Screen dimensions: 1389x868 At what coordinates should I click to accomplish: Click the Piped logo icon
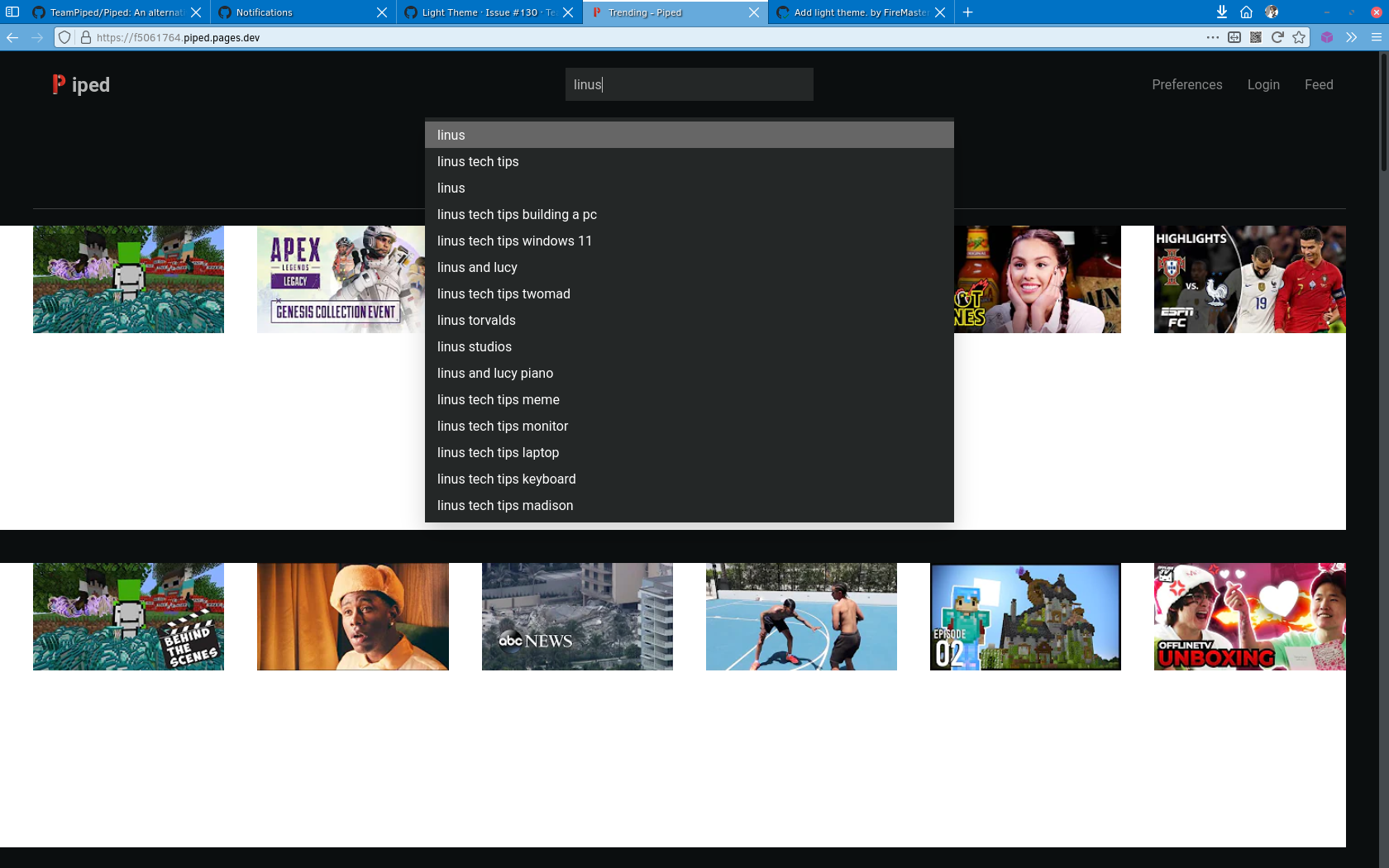[x=57, y=83]
